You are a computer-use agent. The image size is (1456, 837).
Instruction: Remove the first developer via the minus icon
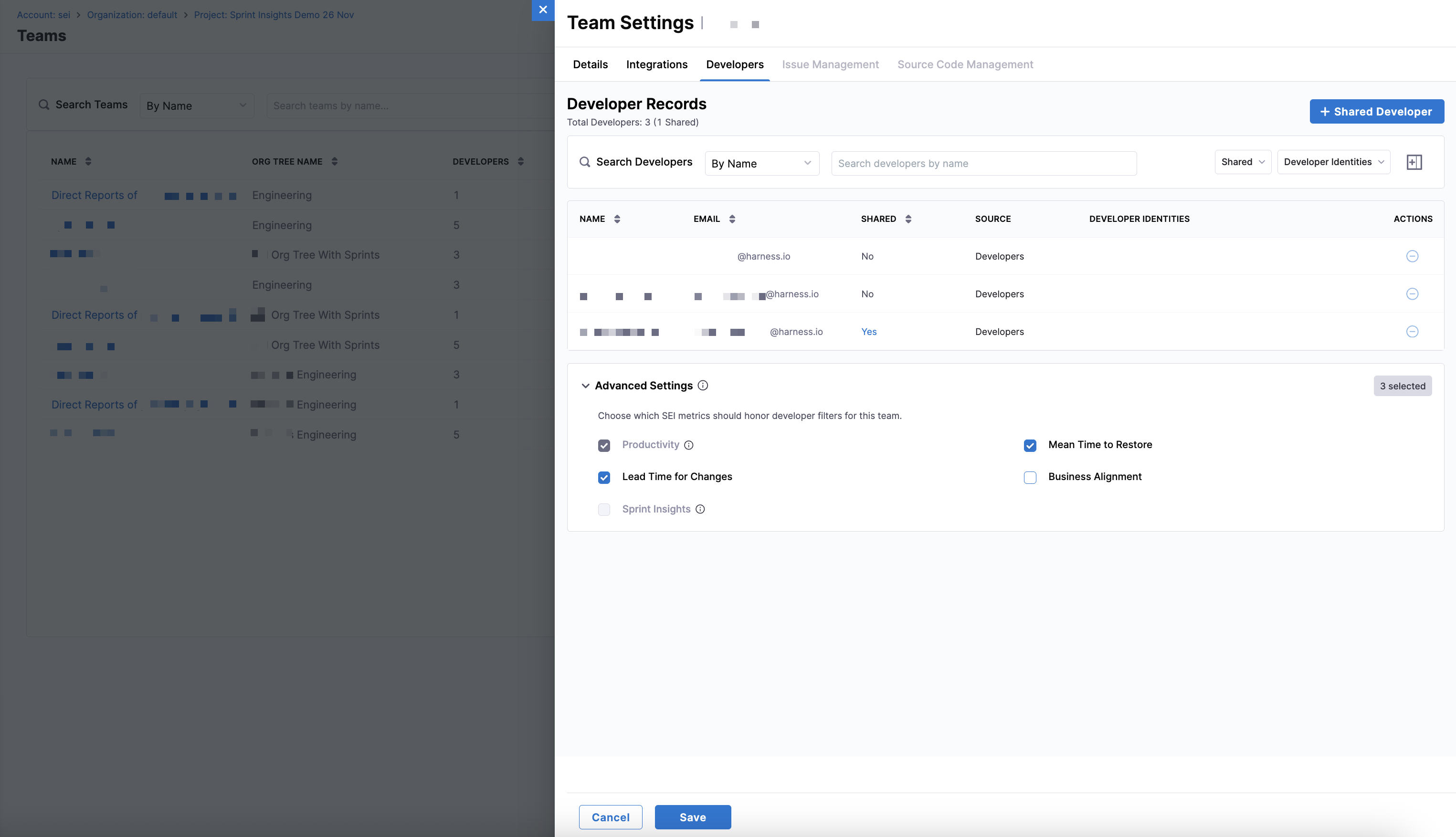[x=1412, y=256]
